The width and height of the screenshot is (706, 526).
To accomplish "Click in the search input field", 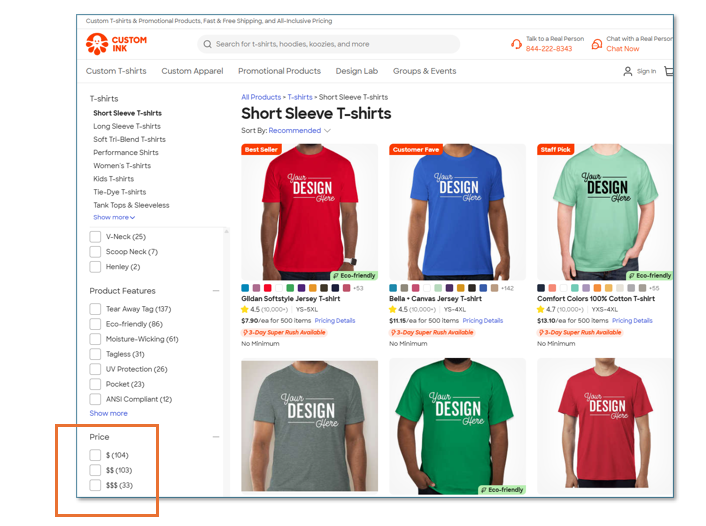I will pos(330,44).
